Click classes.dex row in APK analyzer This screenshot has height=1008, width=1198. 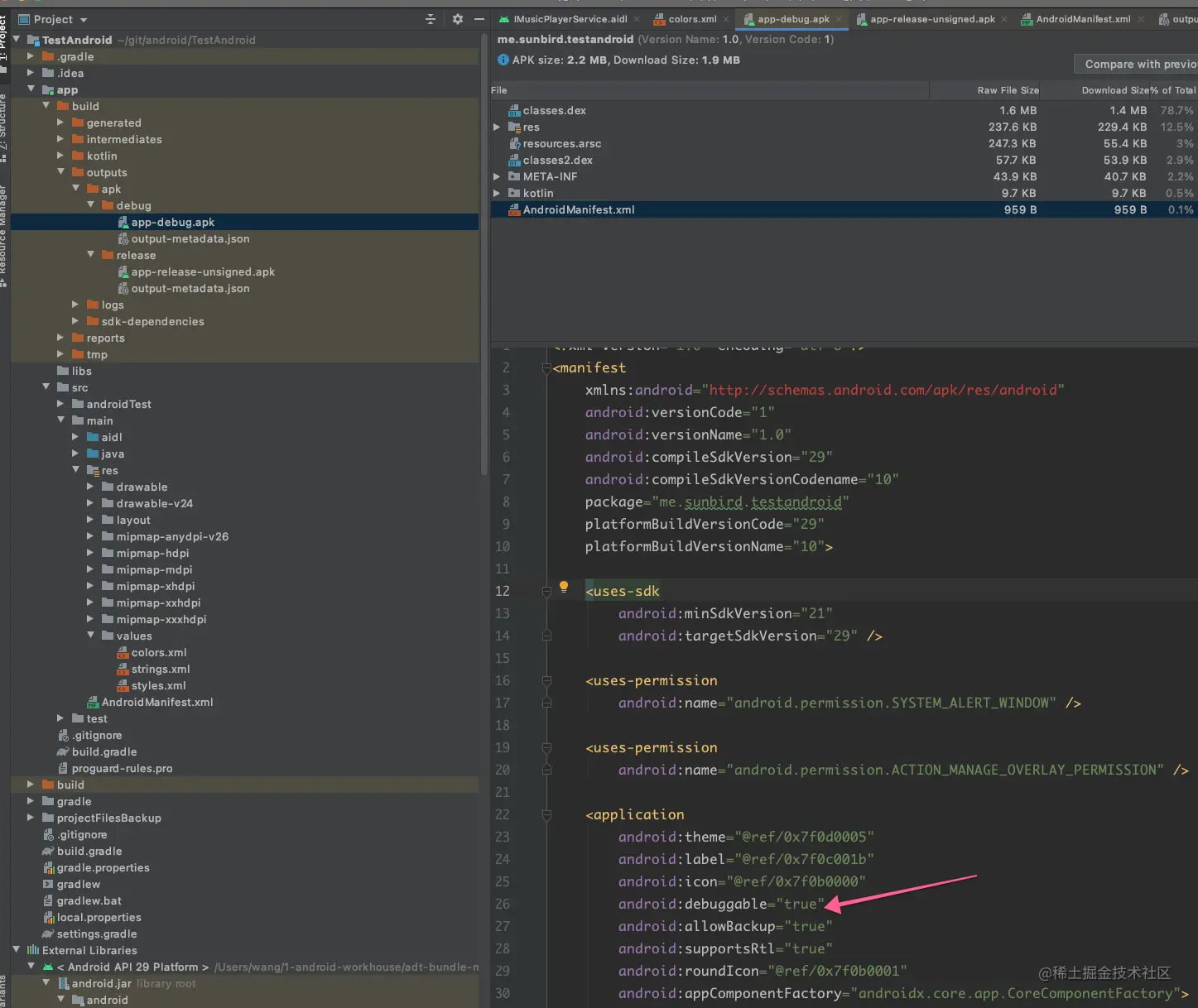tap(844, 110)
